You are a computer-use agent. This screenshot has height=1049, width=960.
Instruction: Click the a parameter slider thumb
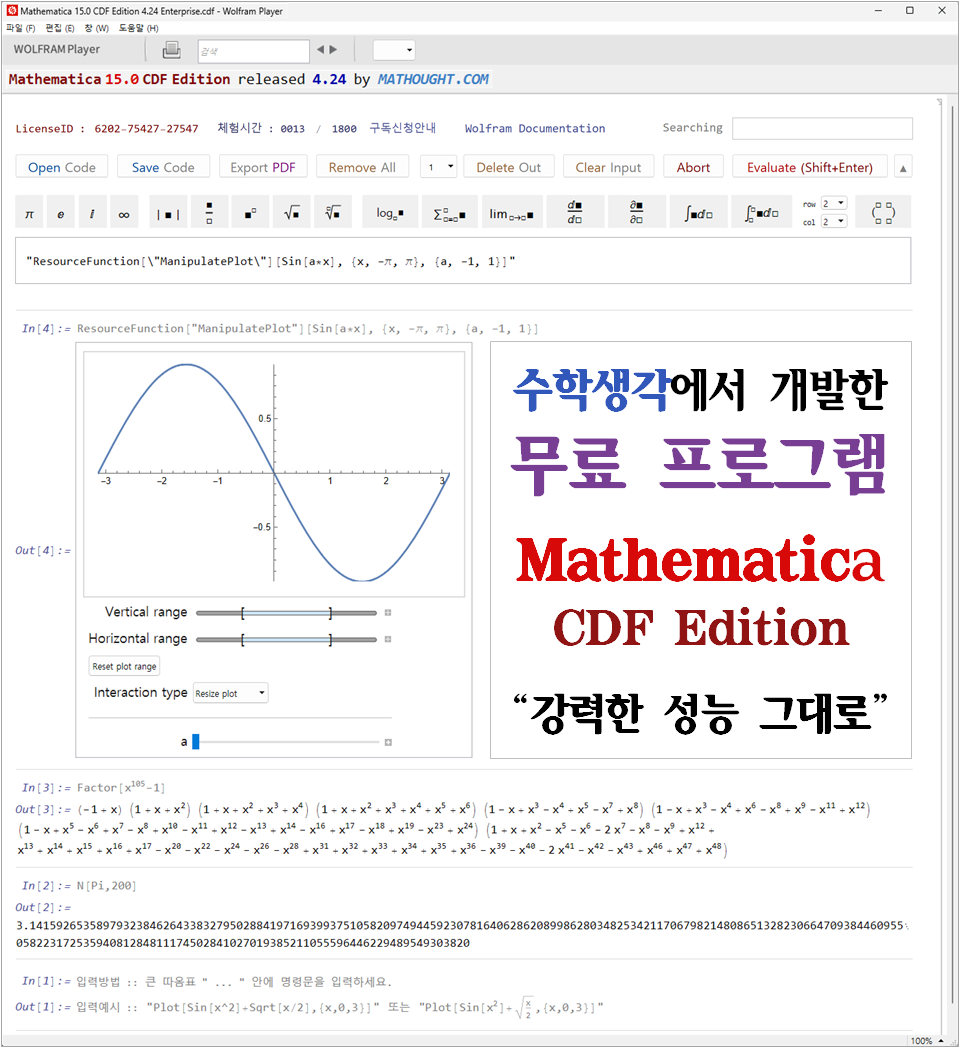point(196,742)
